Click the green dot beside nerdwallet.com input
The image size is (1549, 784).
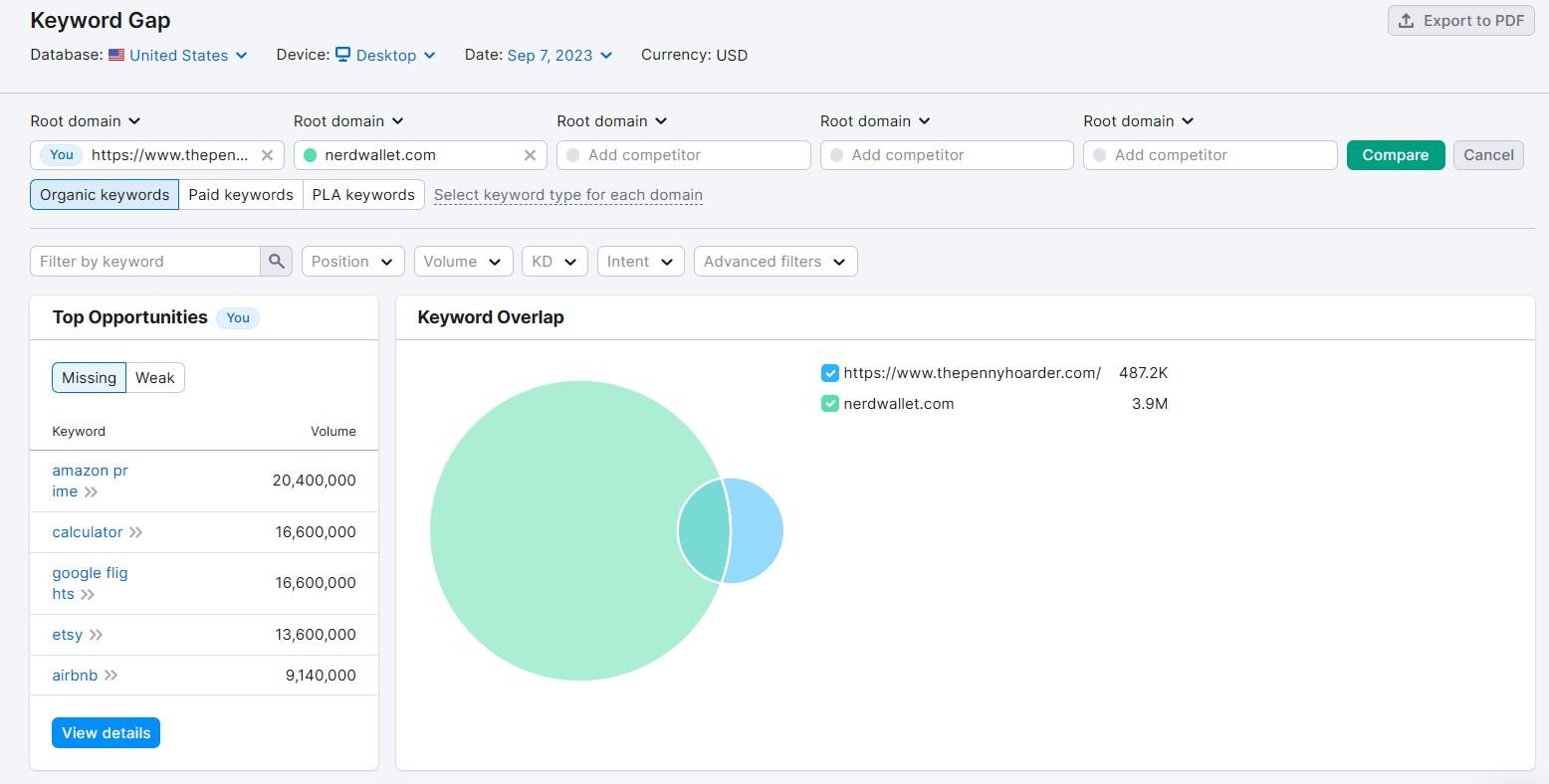pos(310,155)
